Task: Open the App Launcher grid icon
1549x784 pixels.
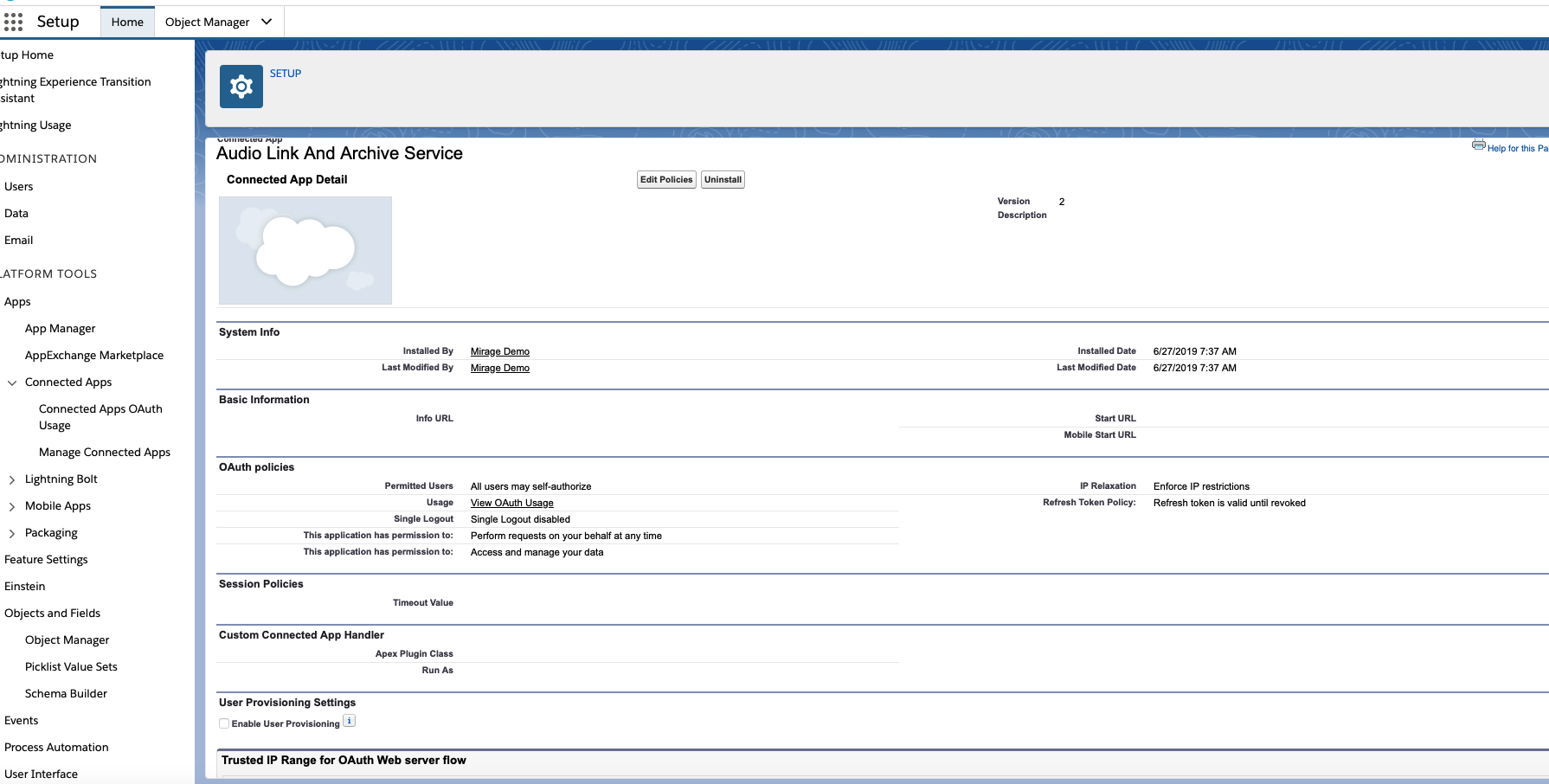Action: [x=14, y=22]
